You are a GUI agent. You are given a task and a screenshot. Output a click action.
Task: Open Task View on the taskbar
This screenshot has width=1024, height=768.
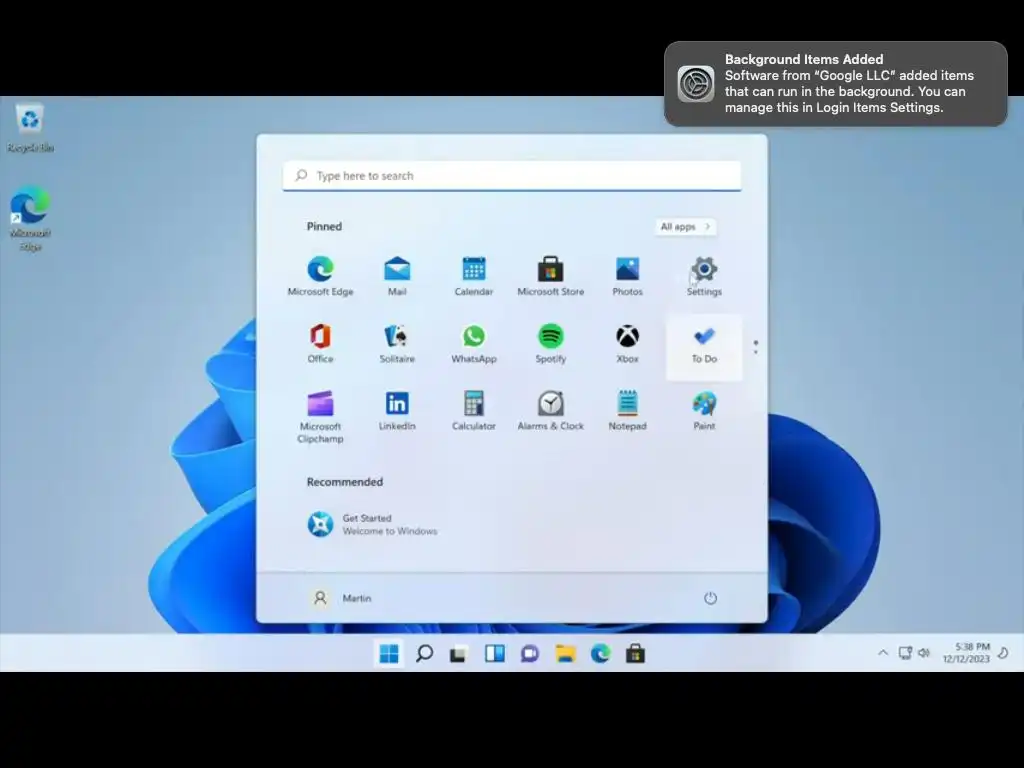click(x=459, y=654)
